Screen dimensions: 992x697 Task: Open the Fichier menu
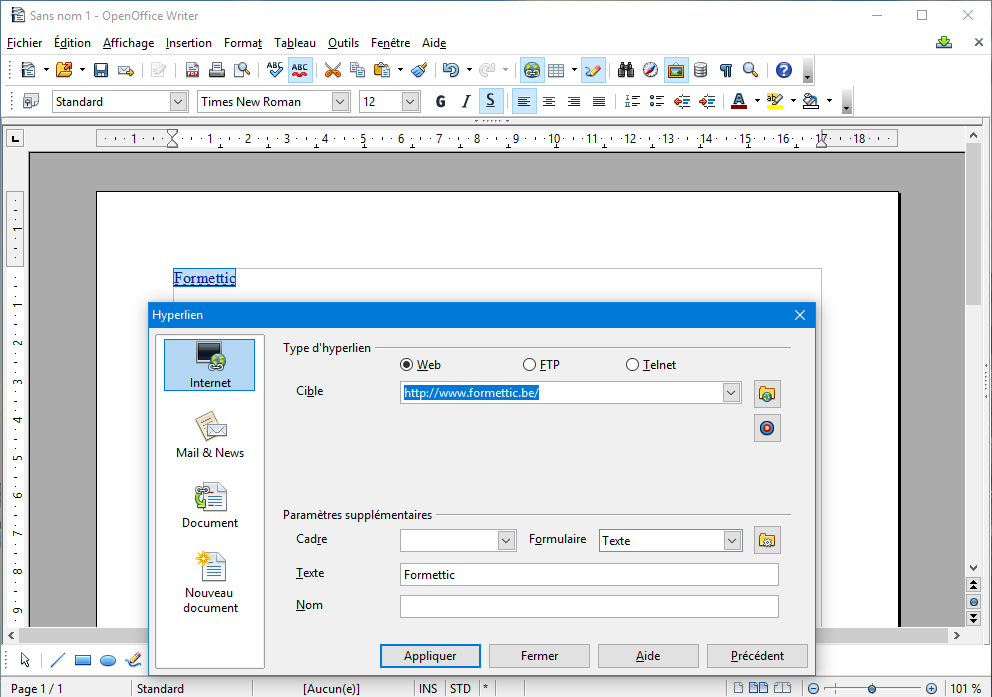point(25,43)
